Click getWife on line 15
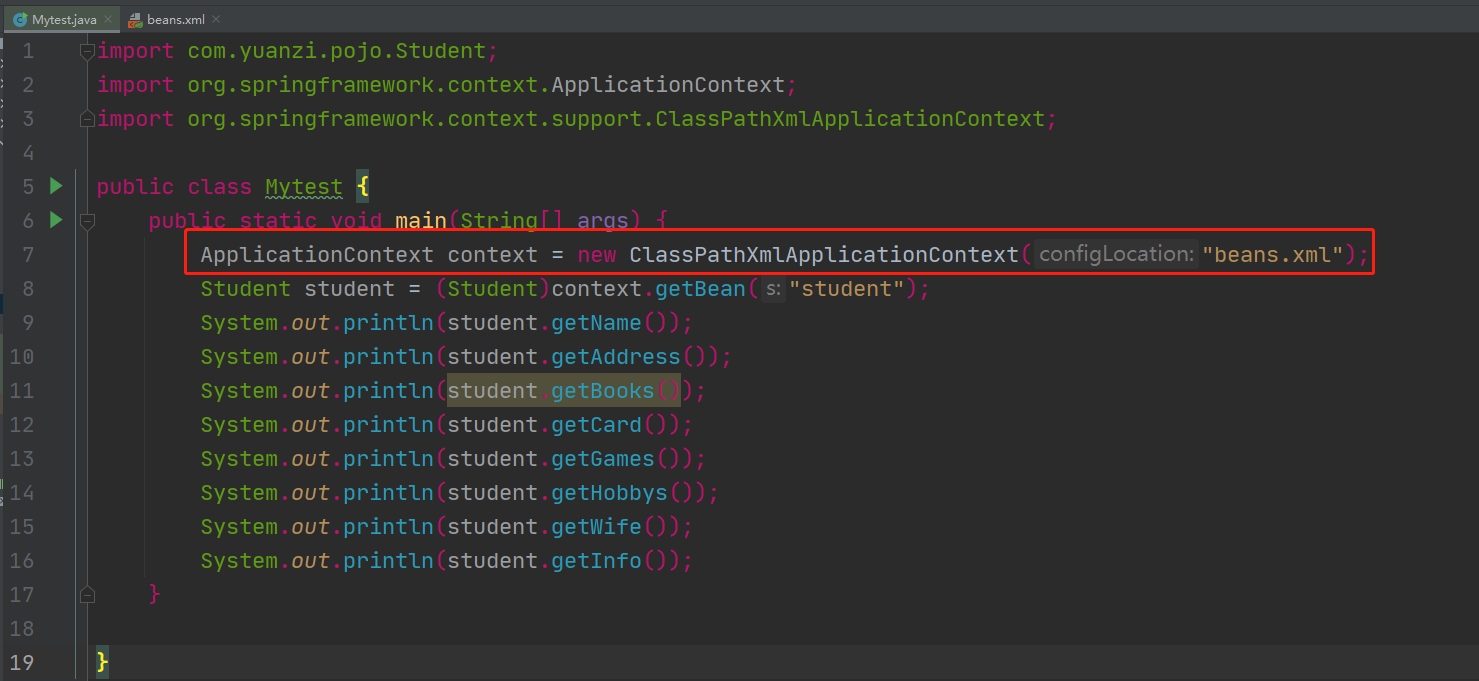Screen dimensions: 1479x681 [597, 527]
